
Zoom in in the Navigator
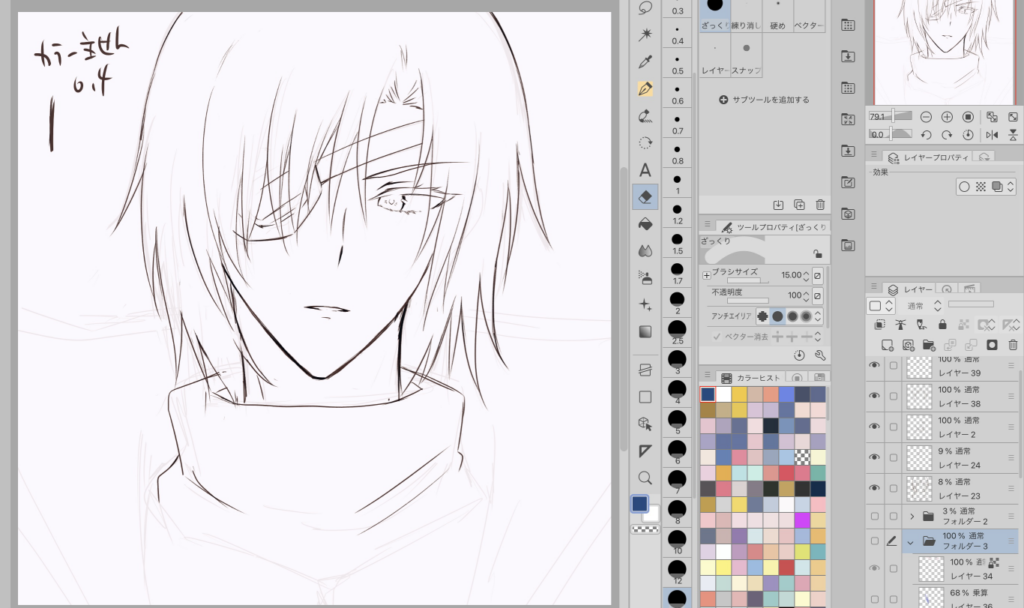pyautogui.click(x=947, y=117)
